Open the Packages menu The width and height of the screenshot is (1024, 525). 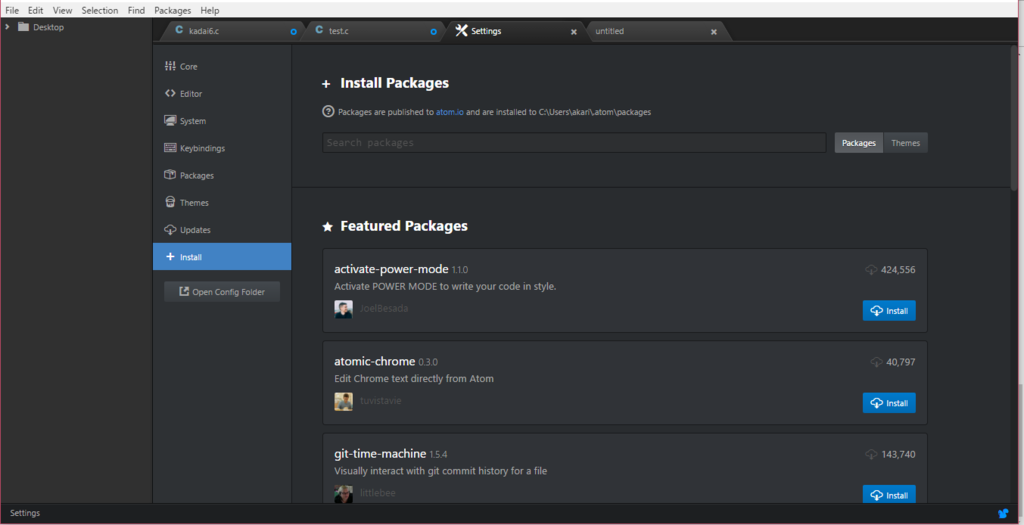pyautogui.click(x=172, y=10)
